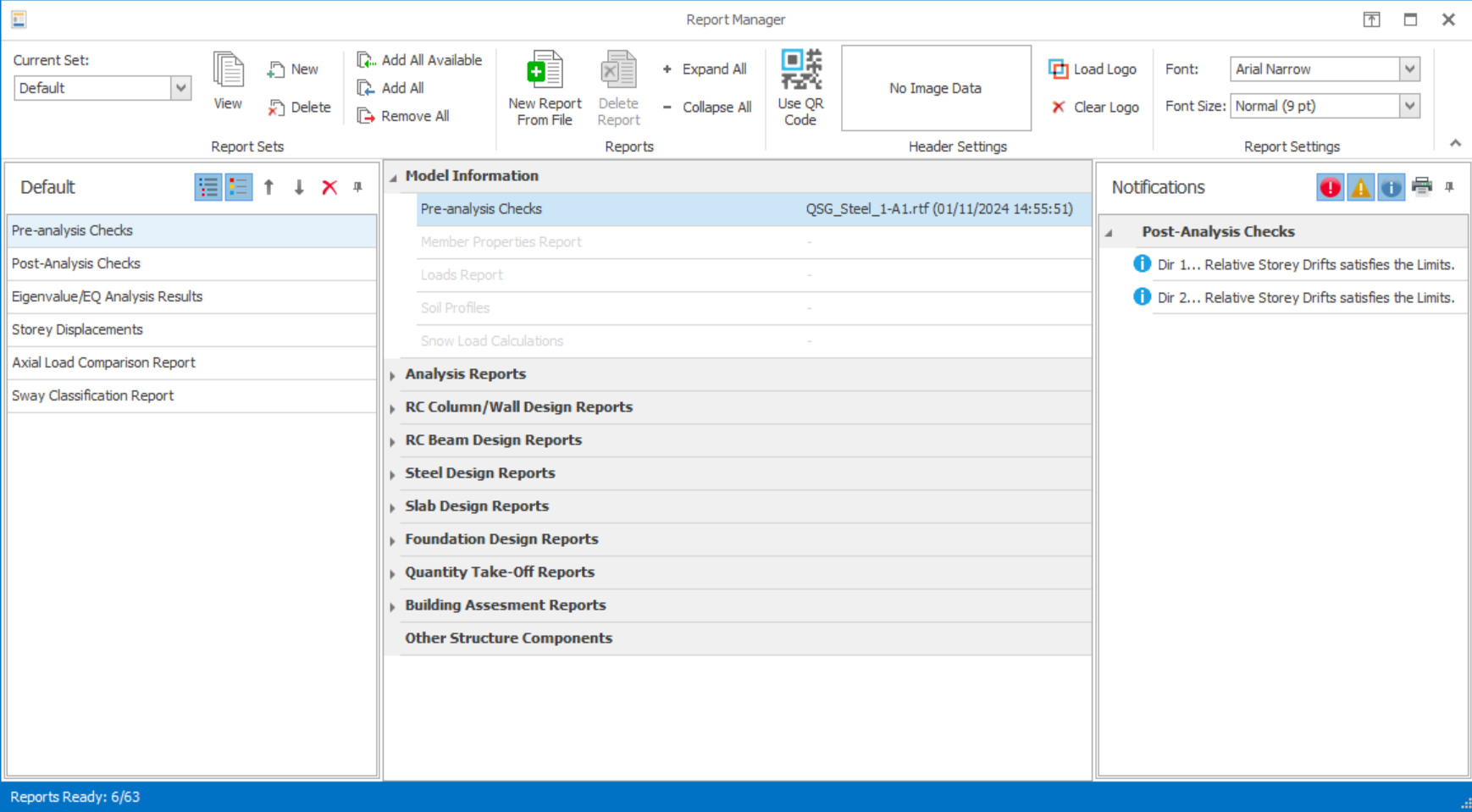Open the Font dropdown list
This screenshot has height=812, width=1472.
tap(1409, 69)
